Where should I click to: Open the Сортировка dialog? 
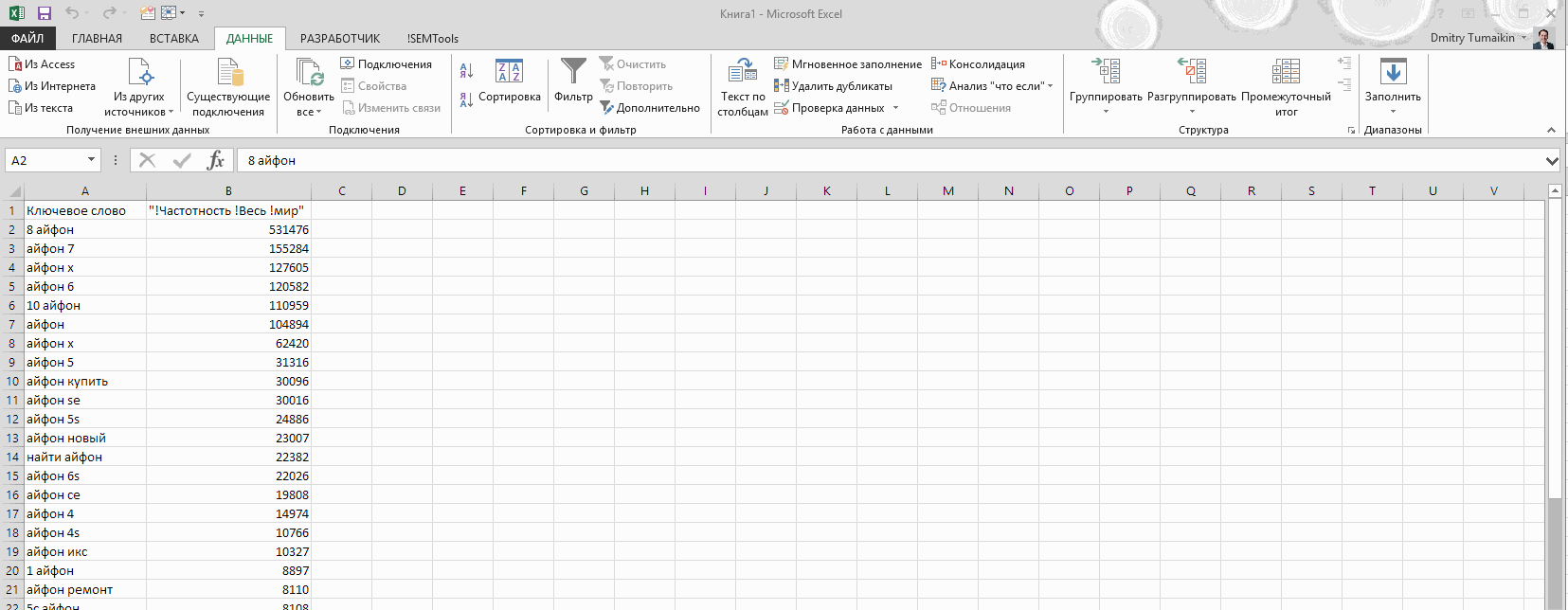coord(510,81)
